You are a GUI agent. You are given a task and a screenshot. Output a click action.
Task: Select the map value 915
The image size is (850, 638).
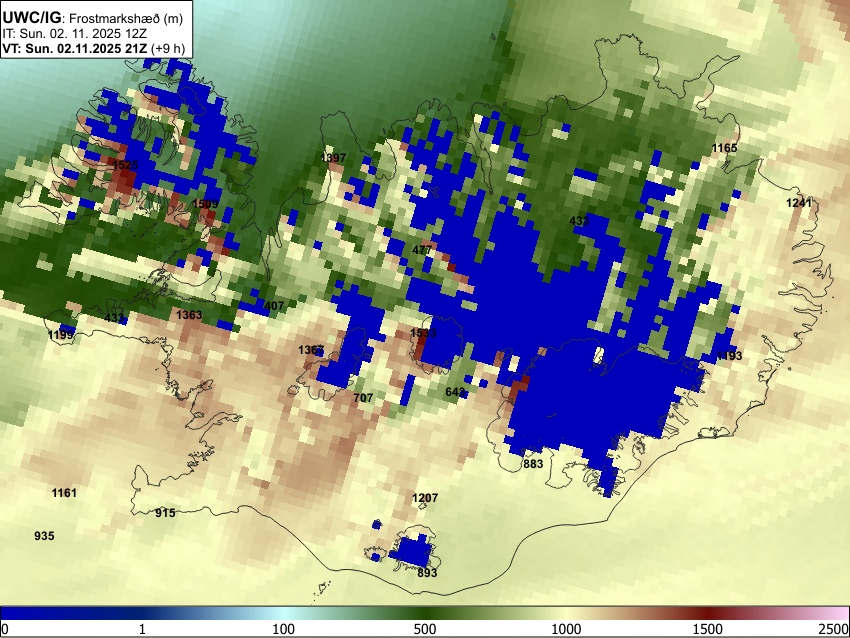pyautogui.click(x=165, y=512)
